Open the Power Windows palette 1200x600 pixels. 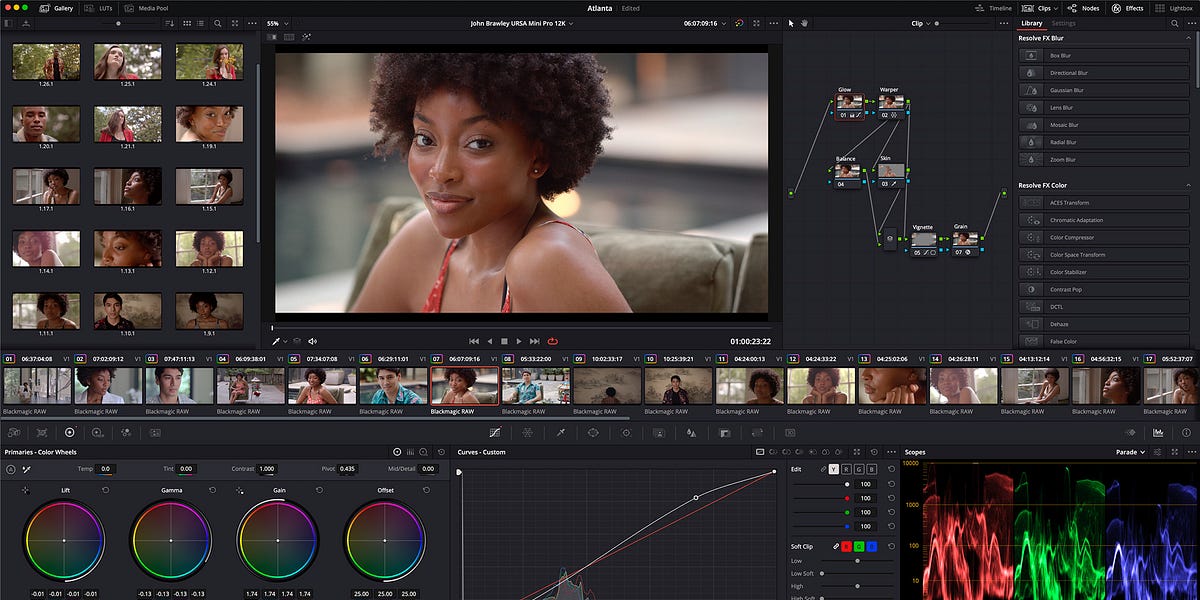(593, 433)
